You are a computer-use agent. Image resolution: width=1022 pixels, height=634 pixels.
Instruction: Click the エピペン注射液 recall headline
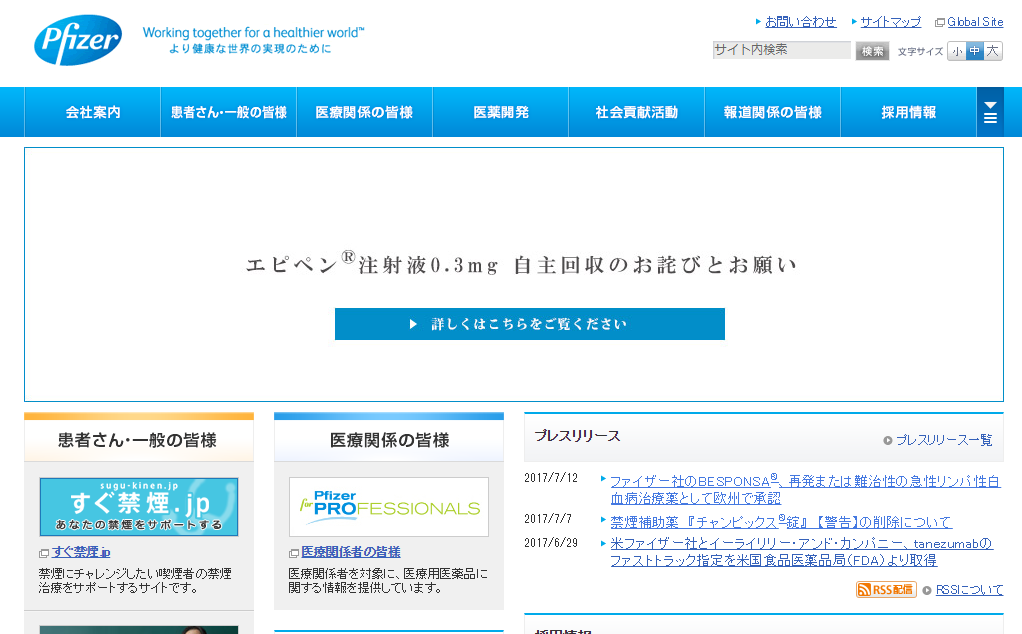coord(521,264)
